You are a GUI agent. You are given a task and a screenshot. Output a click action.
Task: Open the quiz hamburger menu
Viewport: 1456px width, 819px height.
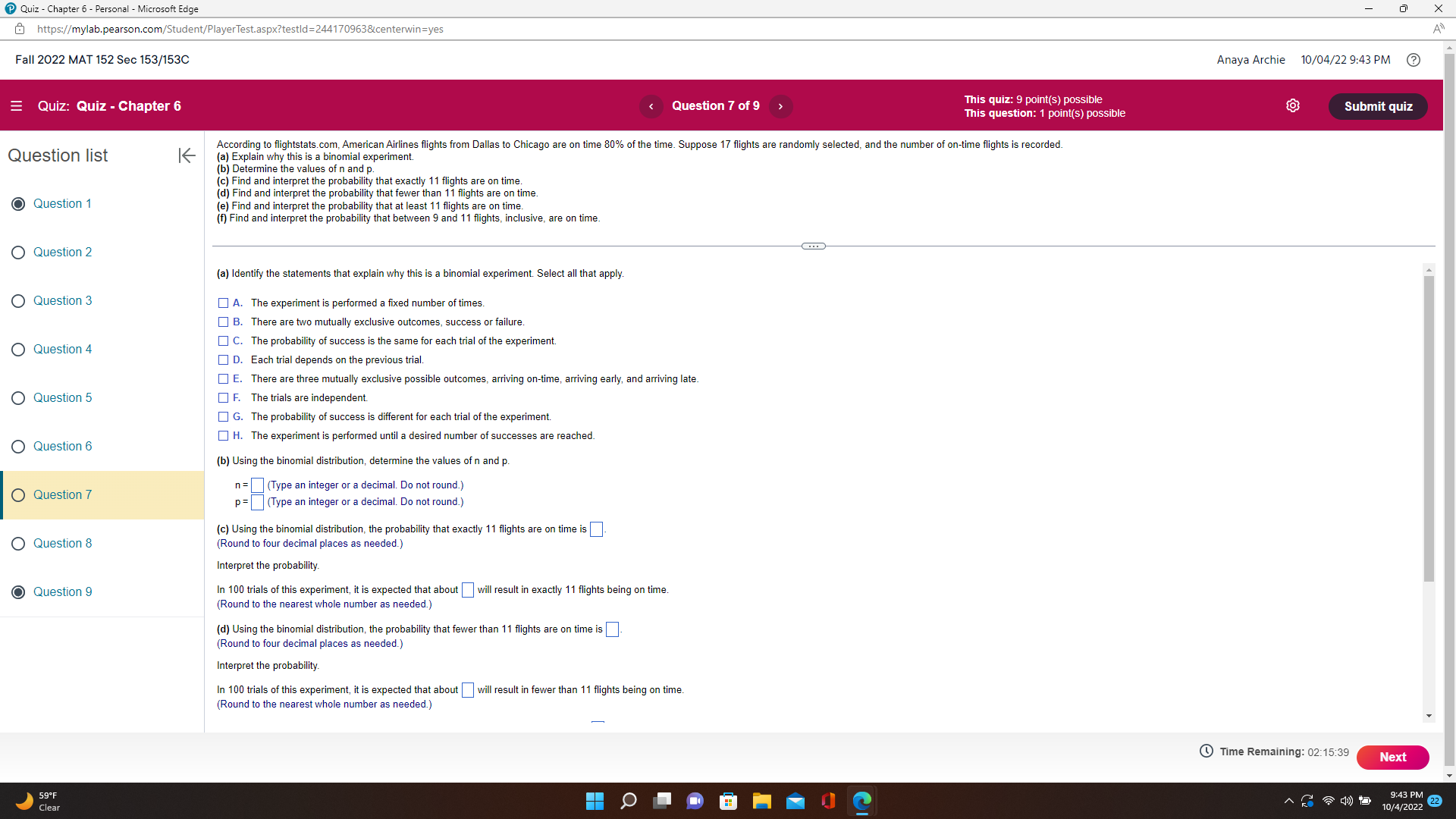(x=17, y=106)
